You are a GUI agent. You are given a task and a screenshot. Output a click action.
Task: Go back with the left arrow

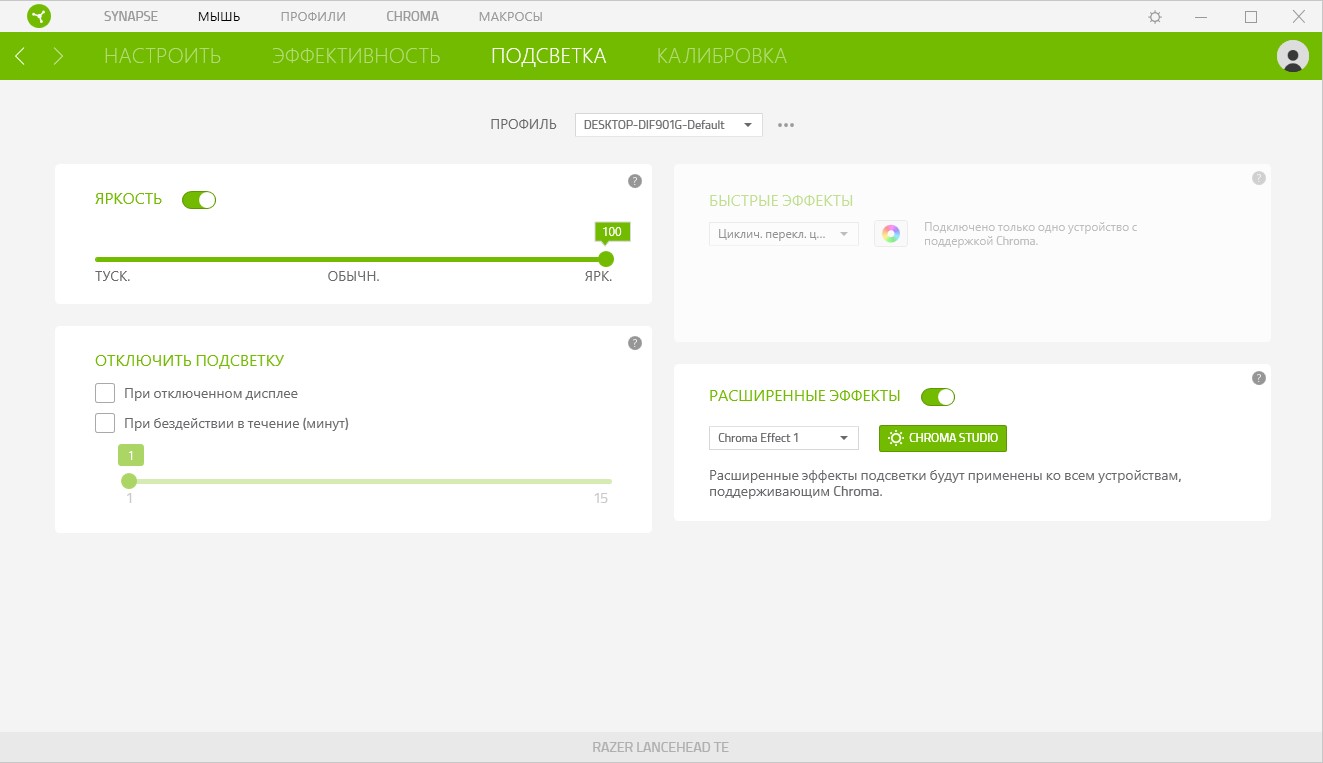pyautogui.click(x=20, y=56)
